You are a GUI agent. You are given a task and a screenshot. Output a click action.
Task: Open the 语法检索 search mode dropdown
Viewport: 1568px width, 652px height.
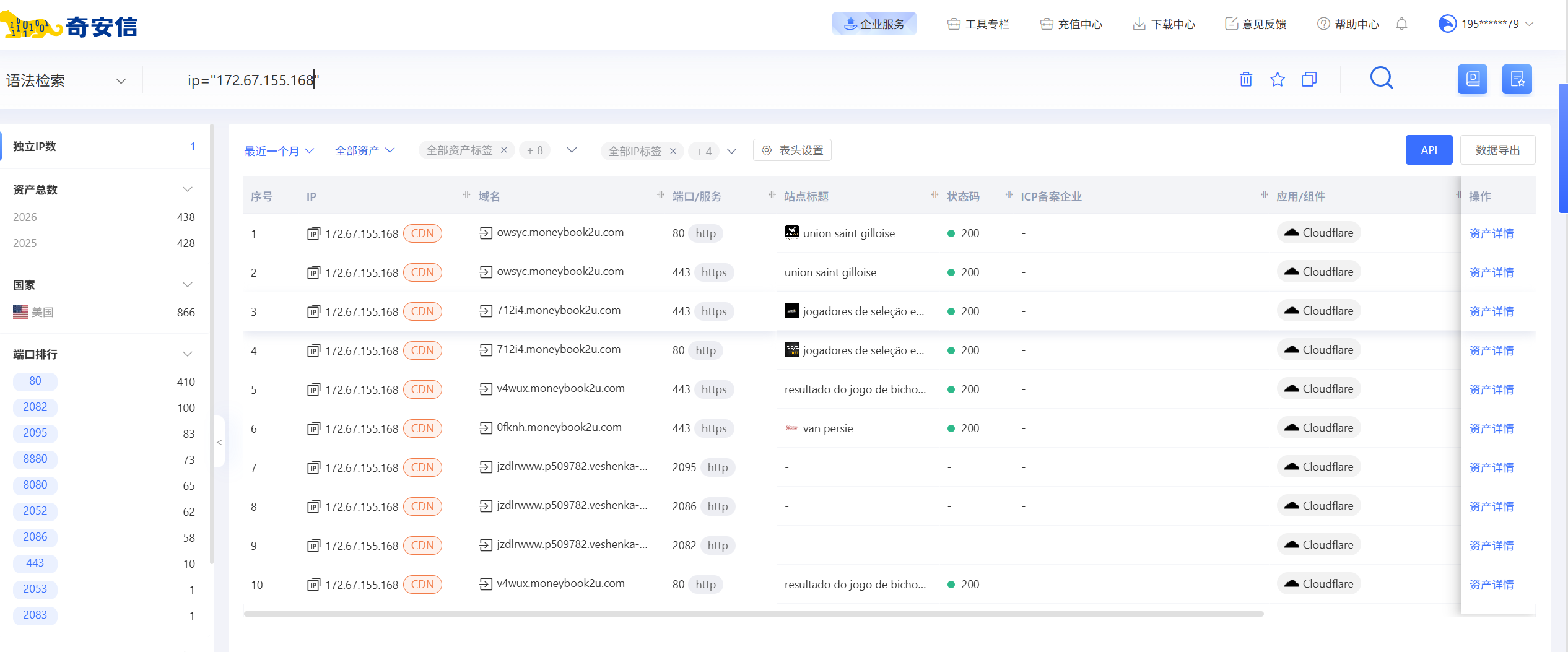point(67,80)
